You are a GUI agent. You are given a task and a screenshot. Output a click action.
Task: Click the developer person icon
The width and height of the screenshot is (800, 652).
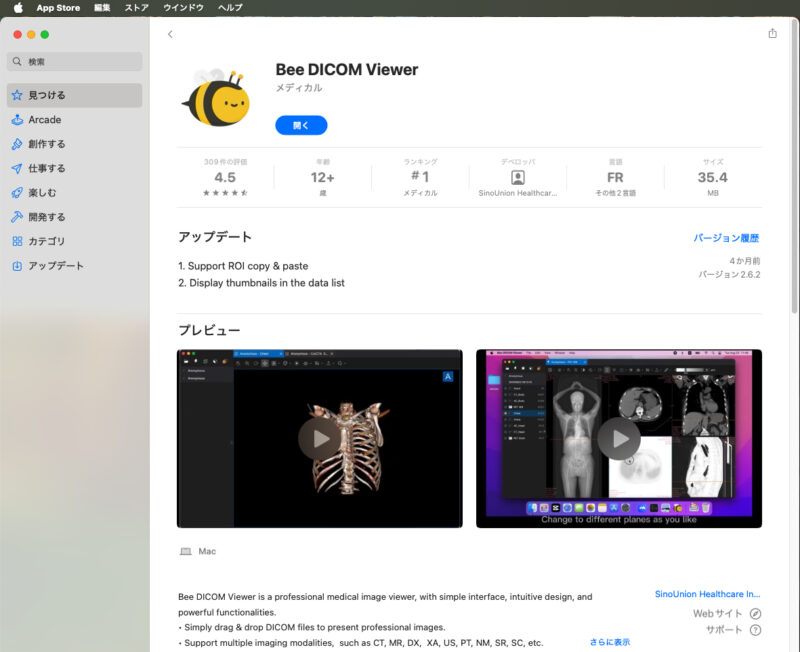tap(518, 177)
